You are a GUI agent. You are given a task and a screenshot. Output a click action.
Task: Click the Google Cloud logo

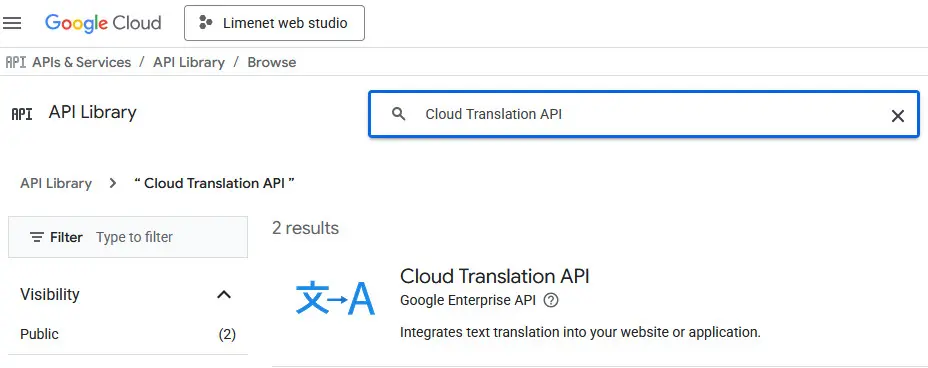tap(103, 23)
